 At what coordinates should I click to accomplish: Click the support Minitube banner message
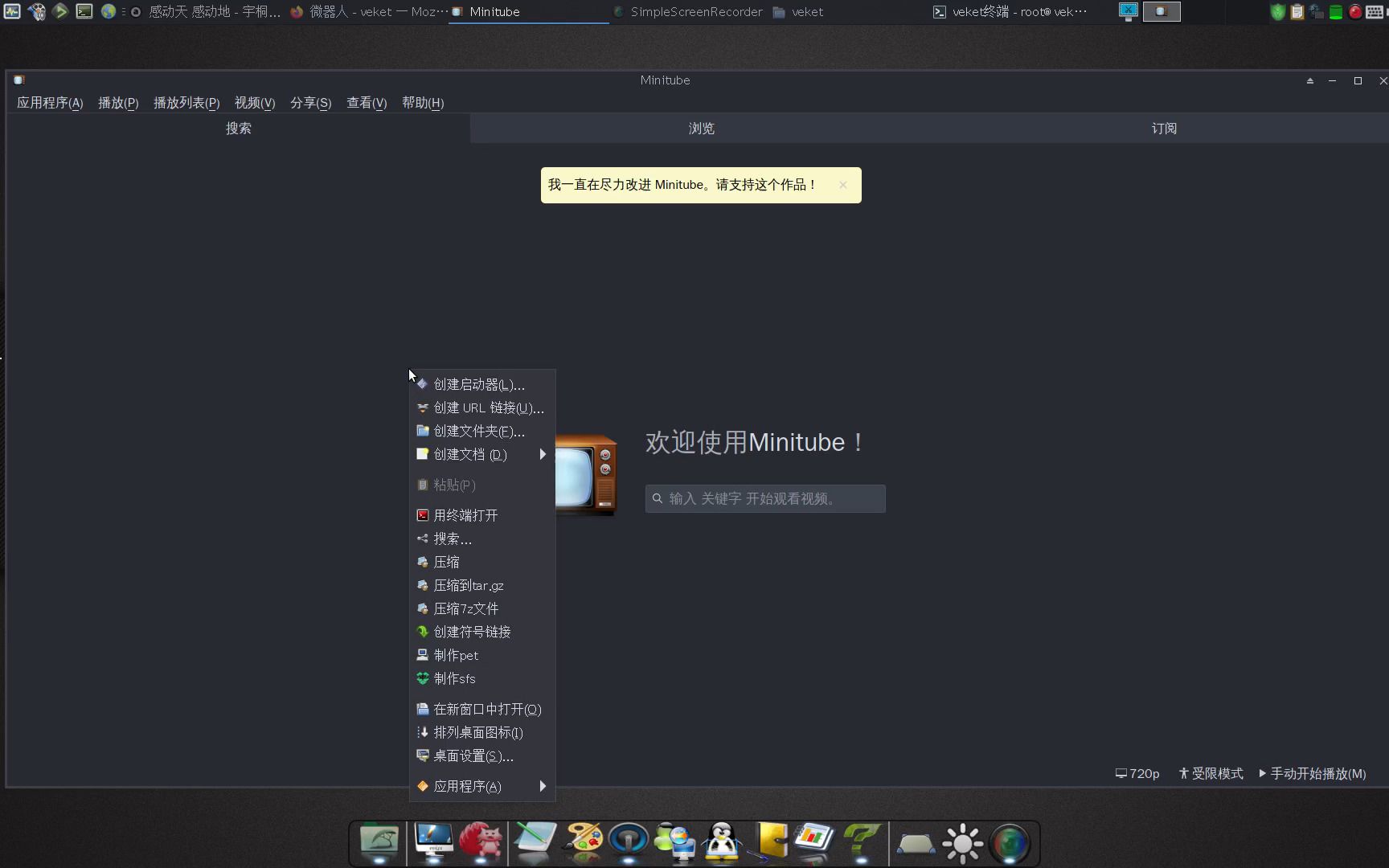coord(682,185)
